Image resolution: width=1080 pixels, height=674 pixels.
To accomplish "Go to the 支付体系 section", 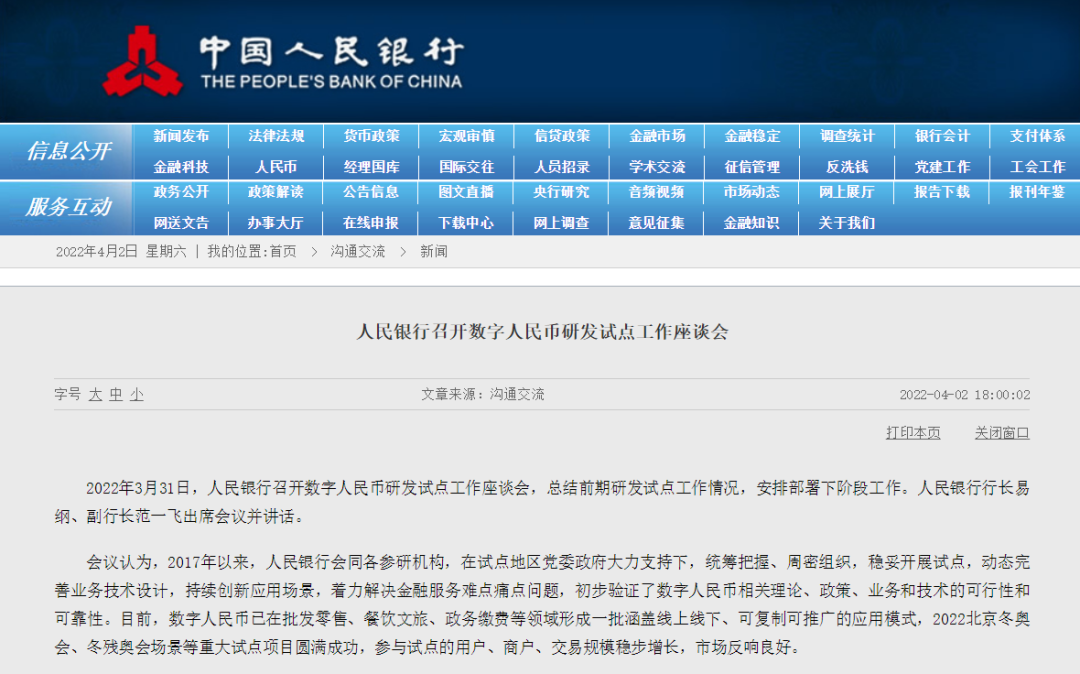I will [x=1037, y=136].
